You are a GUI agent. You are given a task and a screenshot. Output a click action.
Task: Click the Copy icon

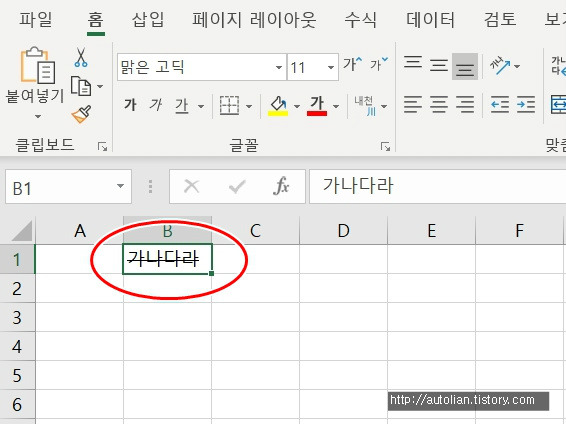point(81,86)
